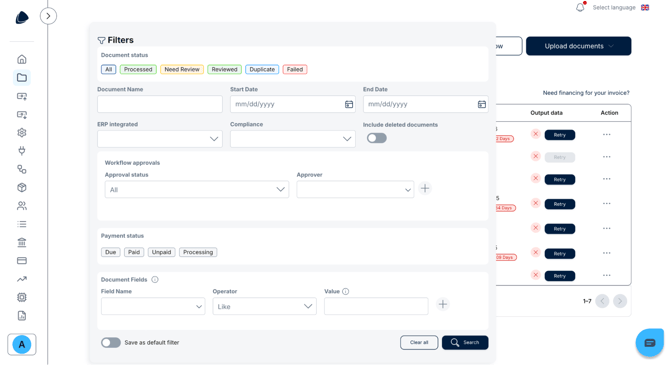This screenshot has height=365, width=670.
Task: Select the Failed status chip
Action: pos(295,69)
